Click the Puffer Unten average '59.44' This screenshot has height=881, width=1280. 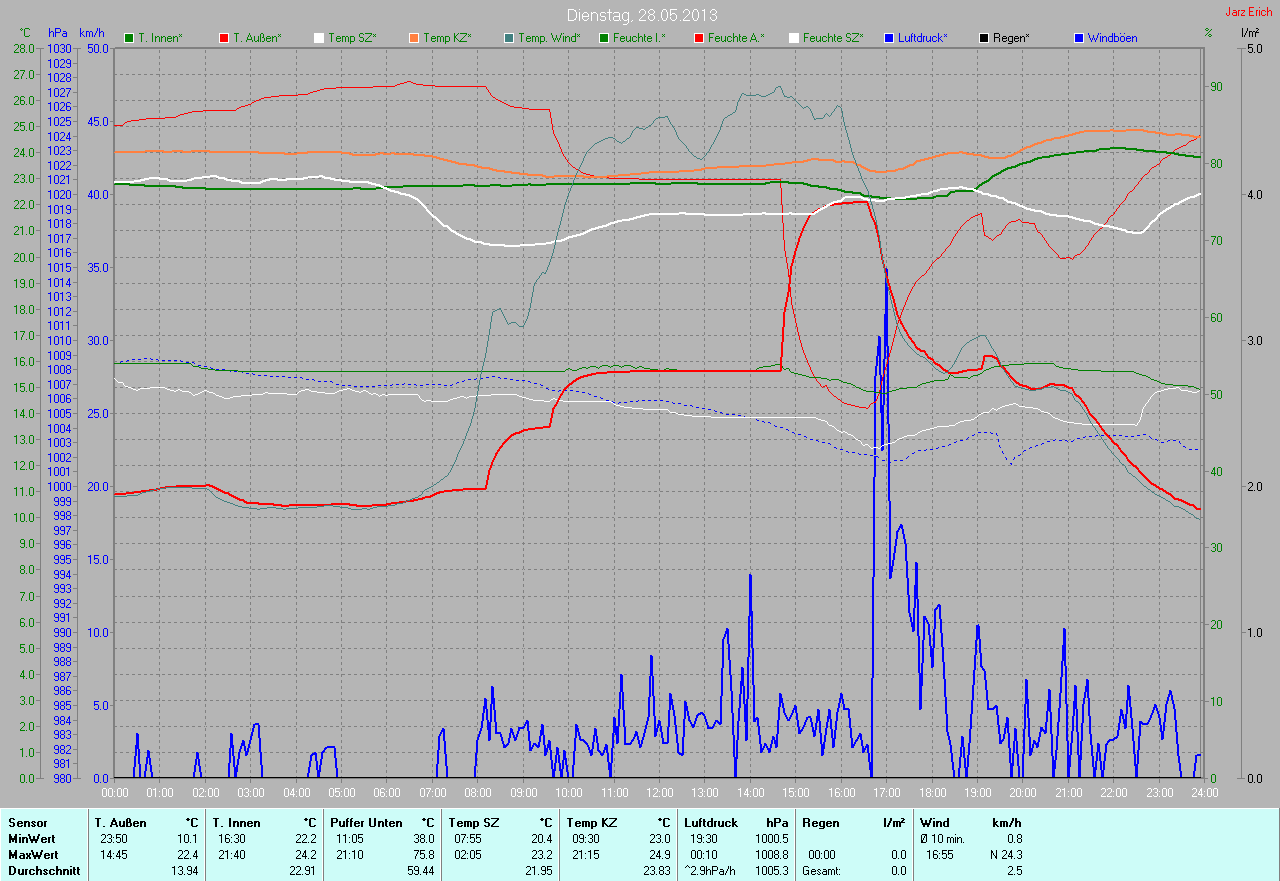(x=421, y=871)
